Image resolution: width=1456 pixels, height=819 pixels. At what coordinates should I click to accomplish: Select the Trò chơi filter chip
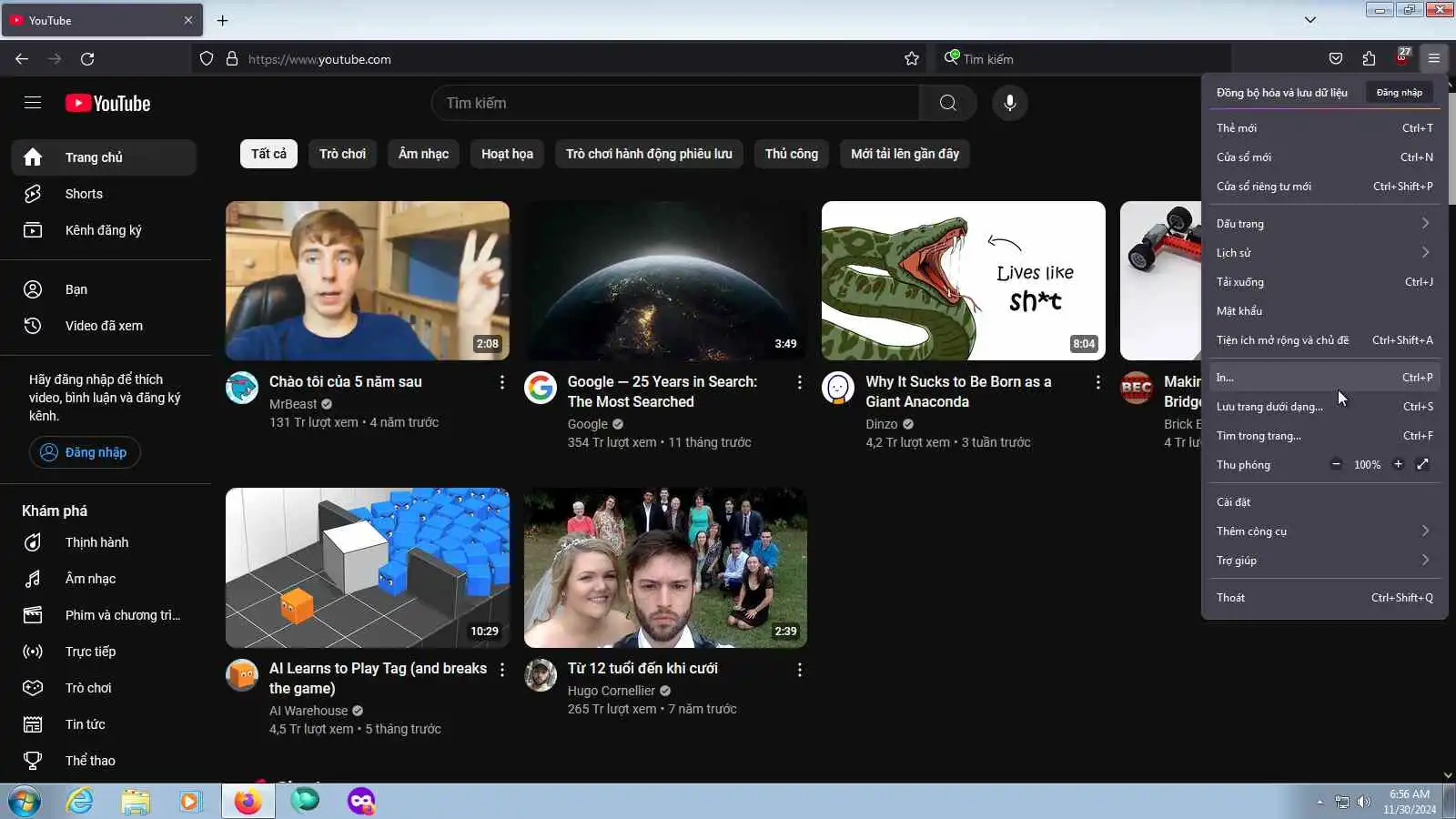pyautogui.click(x=343, y=154)
